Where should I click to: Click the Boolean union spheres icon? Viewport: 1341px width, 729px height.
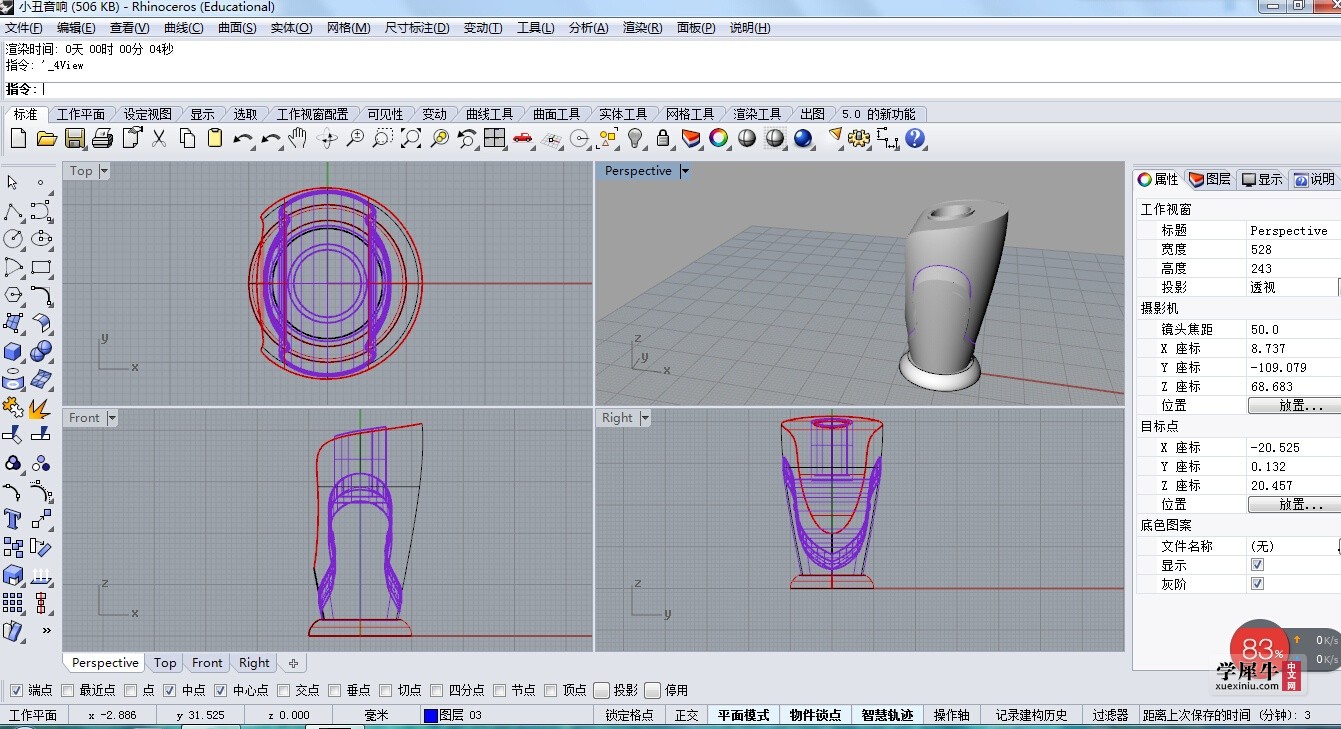coord(41,351)
